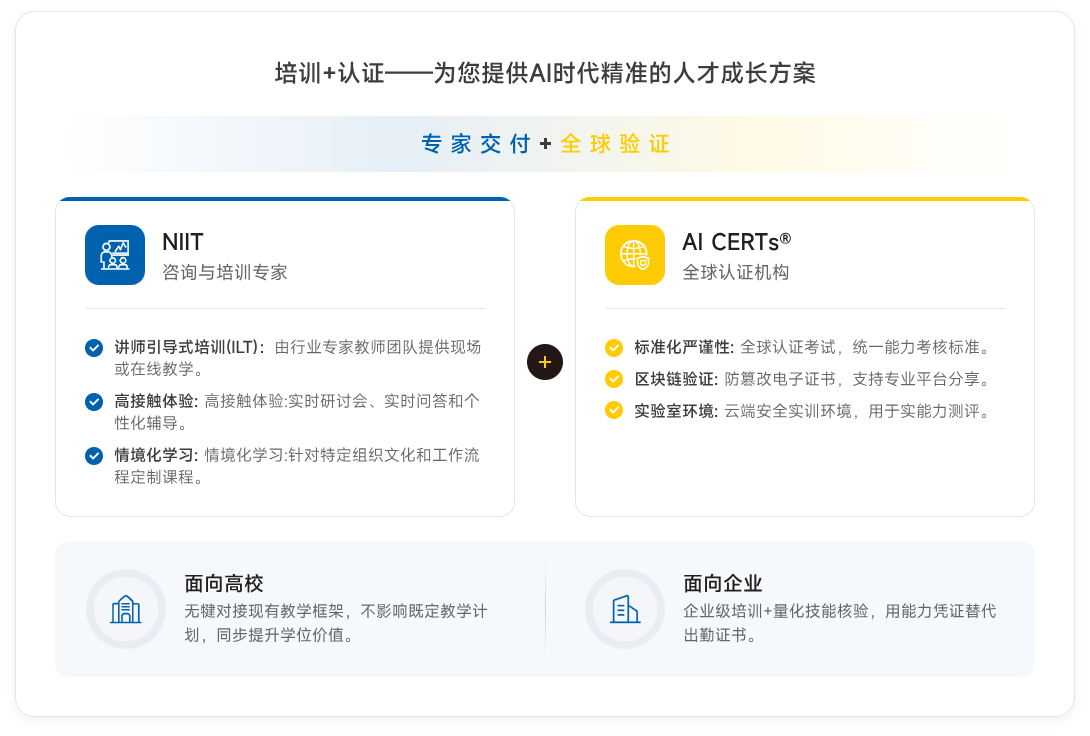Click the bold label 实验室环境
The image size is (1090, 736).
pyautogui.click(x=676, y=411)
